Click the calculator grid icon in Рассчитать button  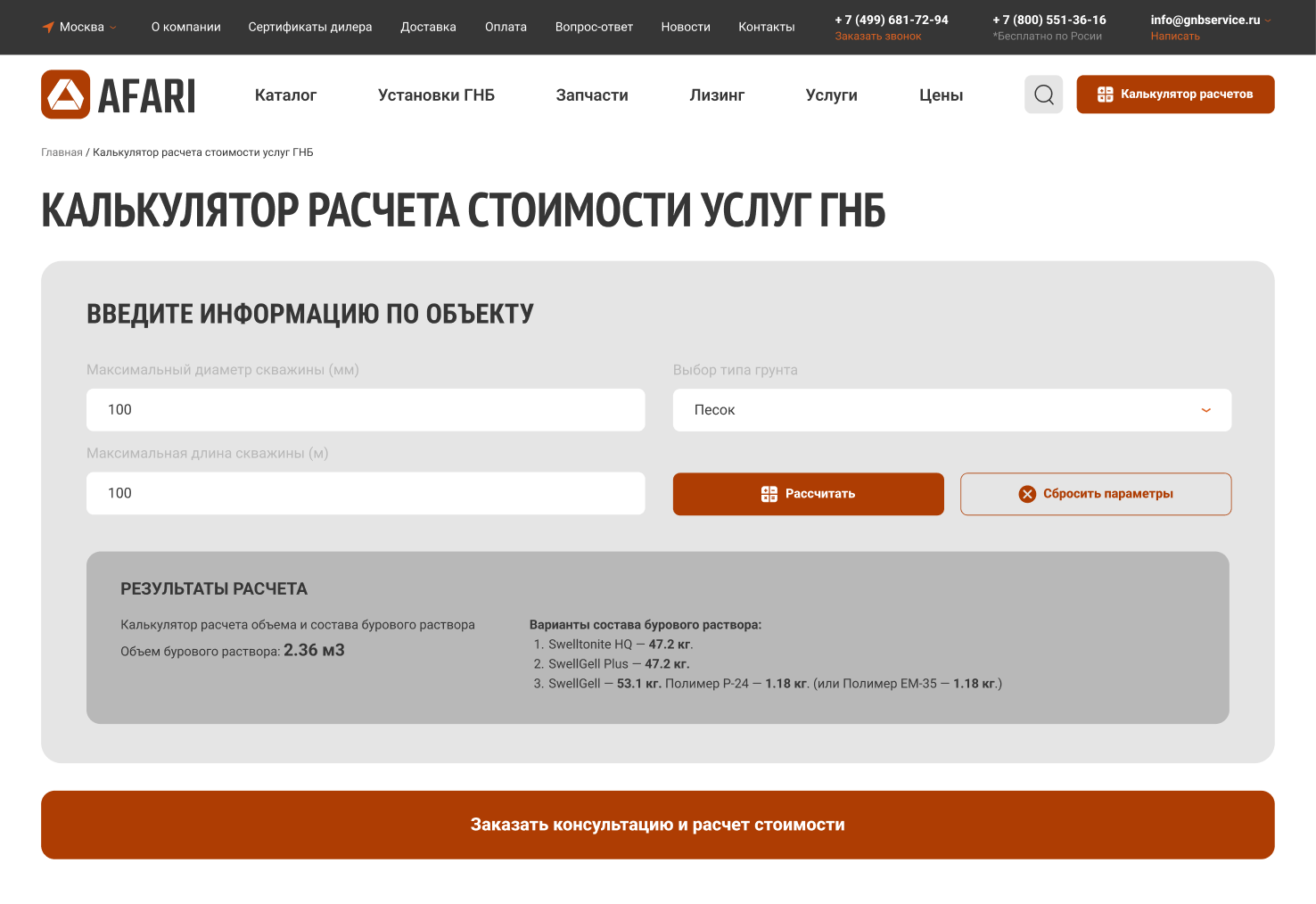point(770,493)
